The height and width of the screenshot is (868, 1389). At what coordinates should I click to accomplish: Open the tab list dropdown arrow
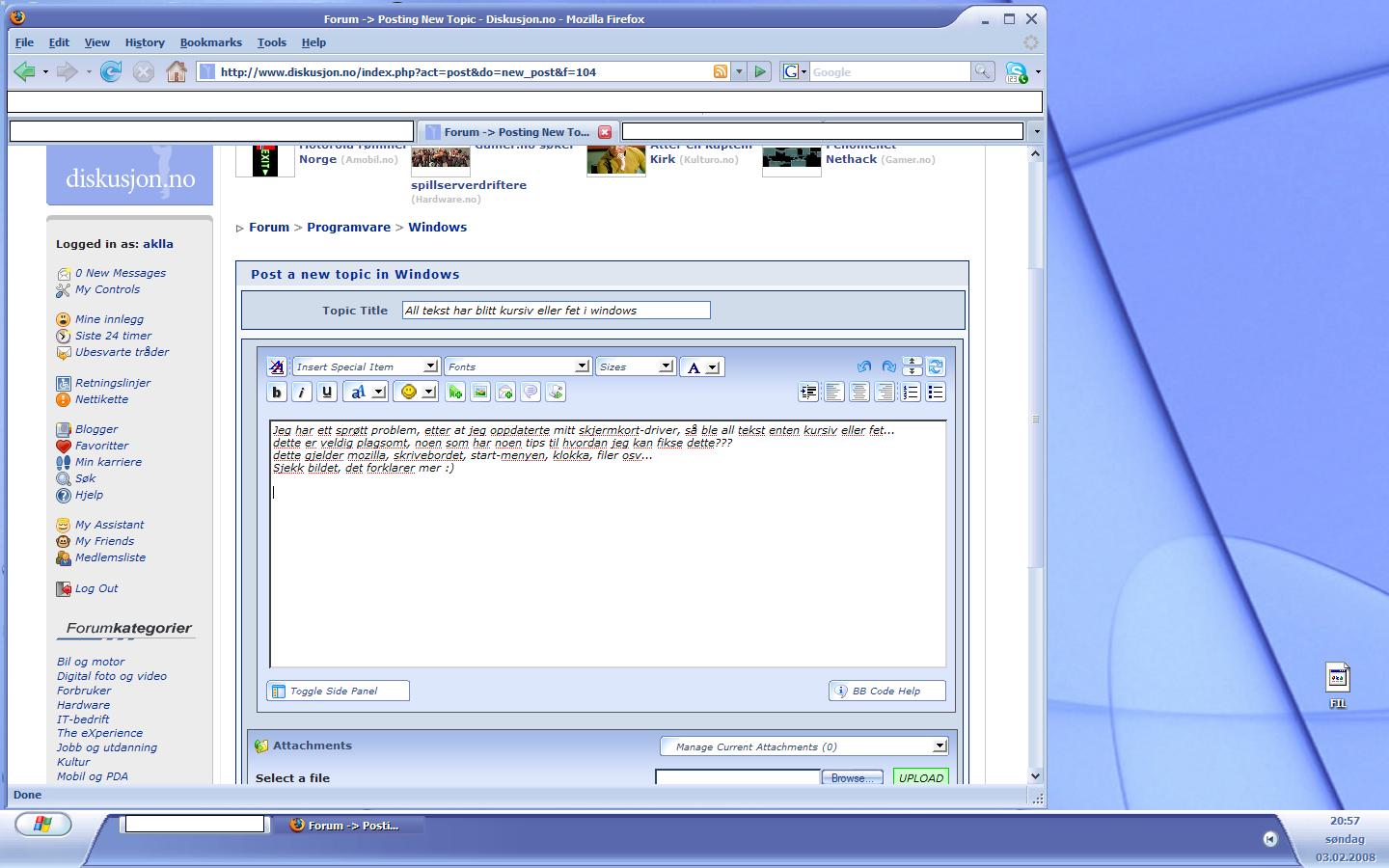[x=1036, y=131]
